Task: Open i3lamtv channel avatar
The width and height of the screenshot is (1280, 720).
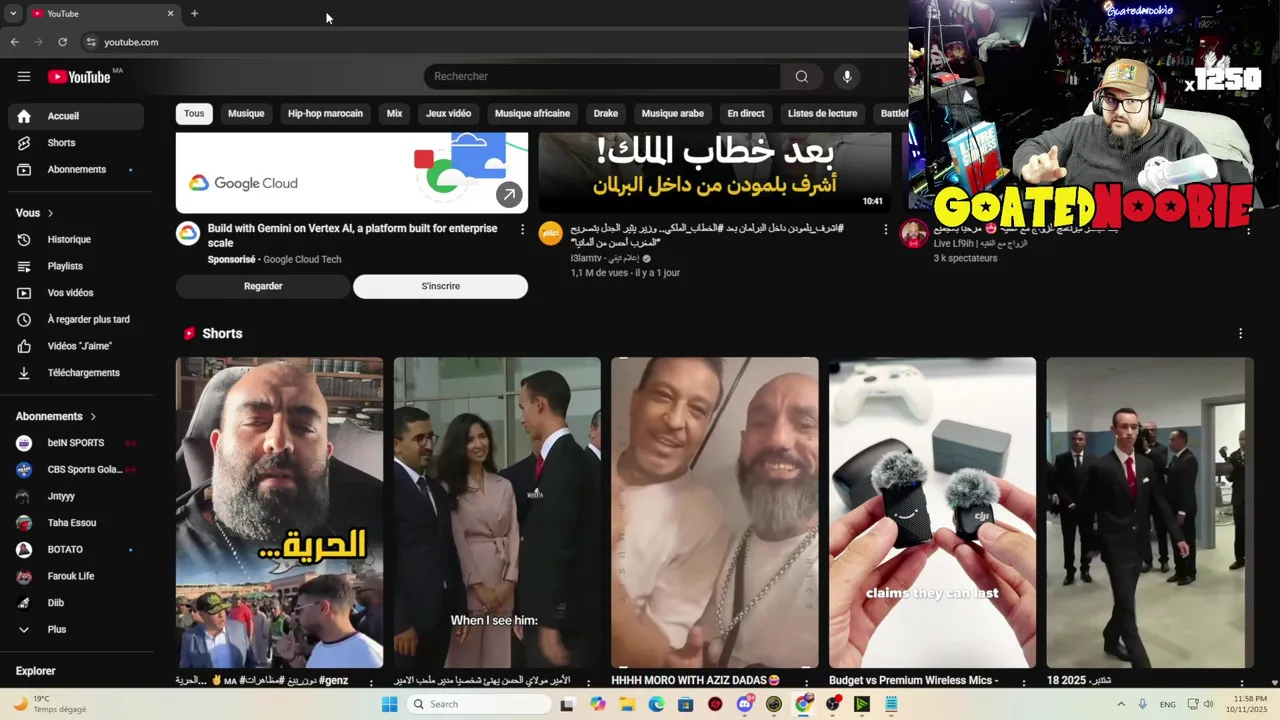Action: pyautogui.click(x=551, y=233)
